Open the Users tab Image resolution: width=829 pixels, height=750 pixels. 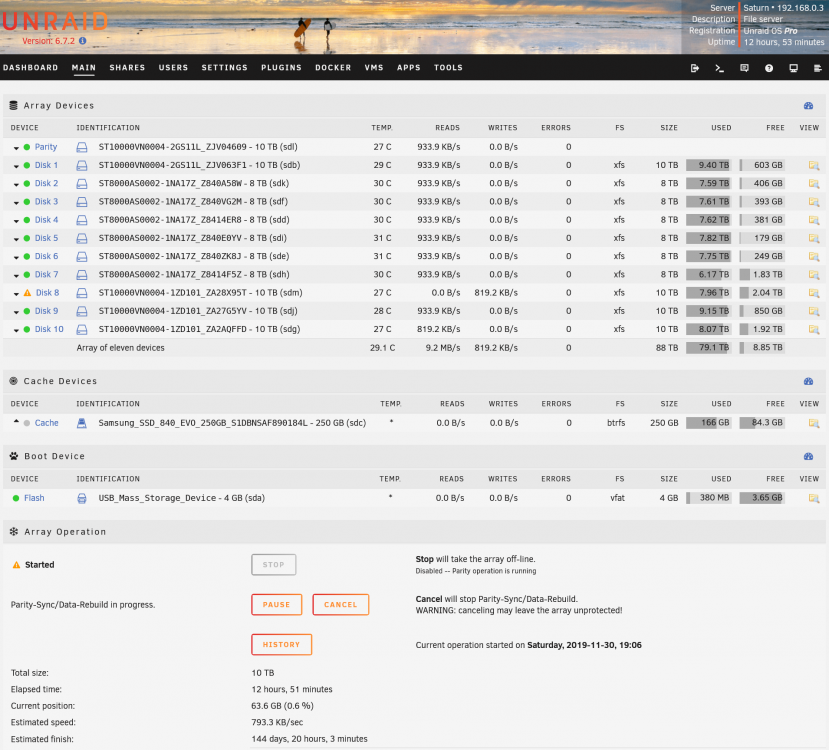pos(173,68)
